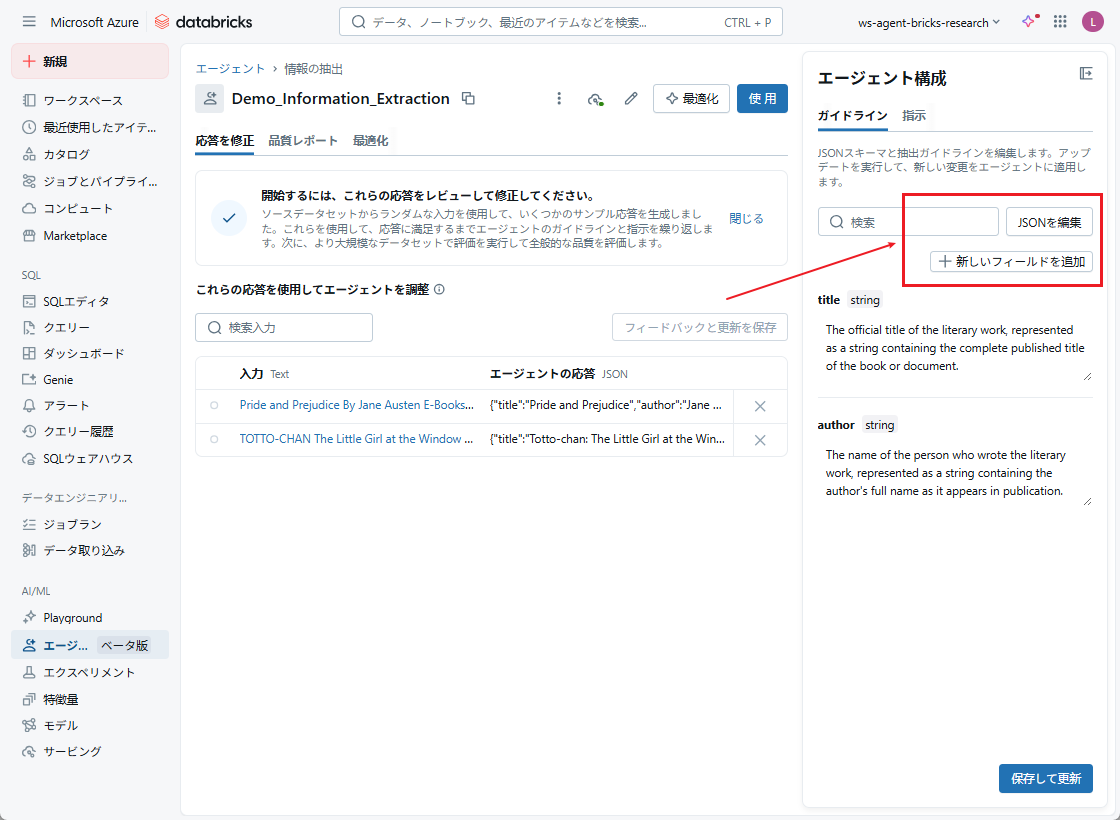Viewport: 1120px width, 820px height.
Task: Select the Pride and Prejudice row radio
Action: click(214, 405)
